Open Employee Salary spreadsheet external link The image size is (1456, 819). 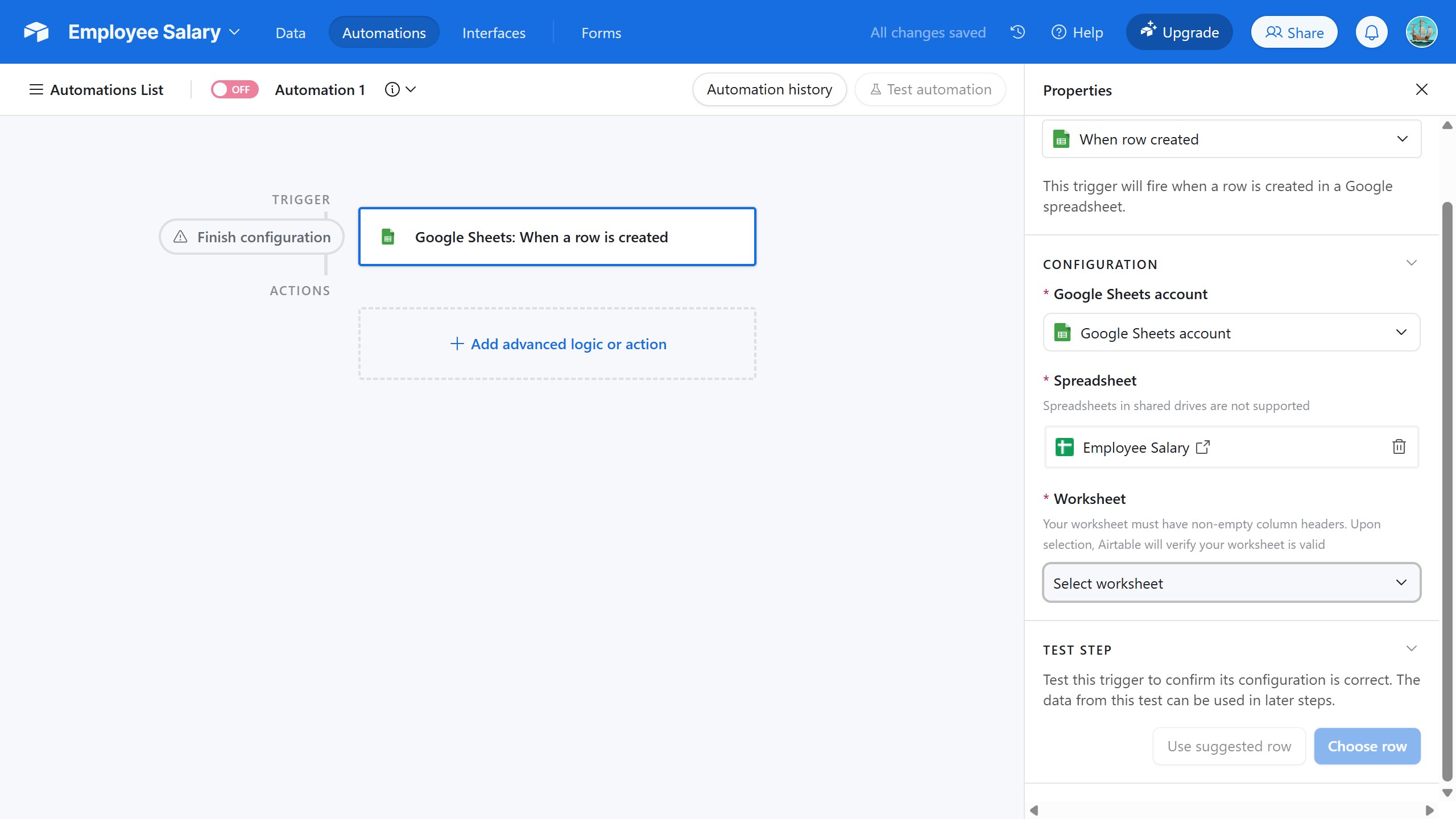click(x=1202, y=447)
